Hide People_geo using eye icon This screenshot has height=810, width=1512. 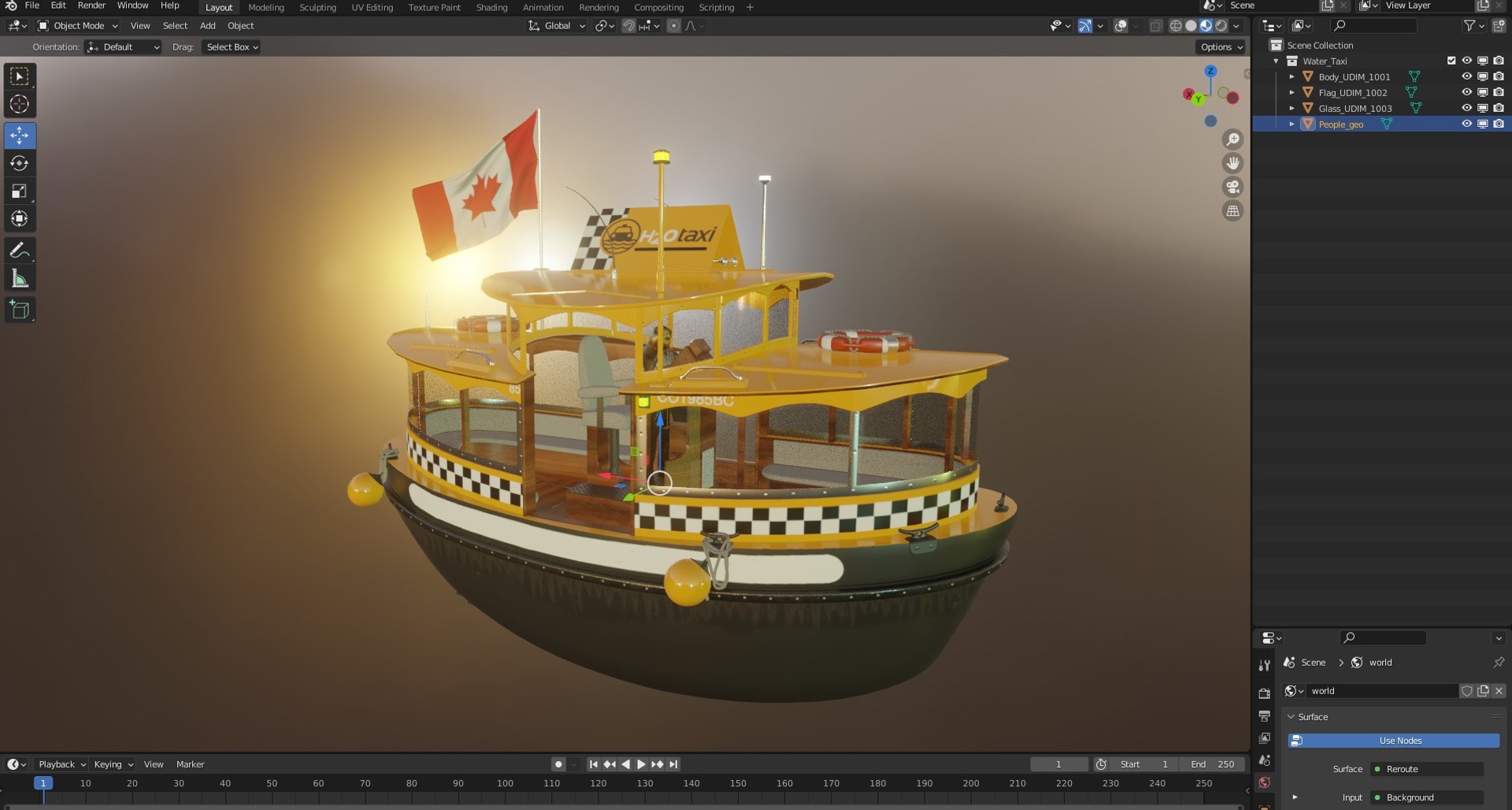[x=1466, y=124]
